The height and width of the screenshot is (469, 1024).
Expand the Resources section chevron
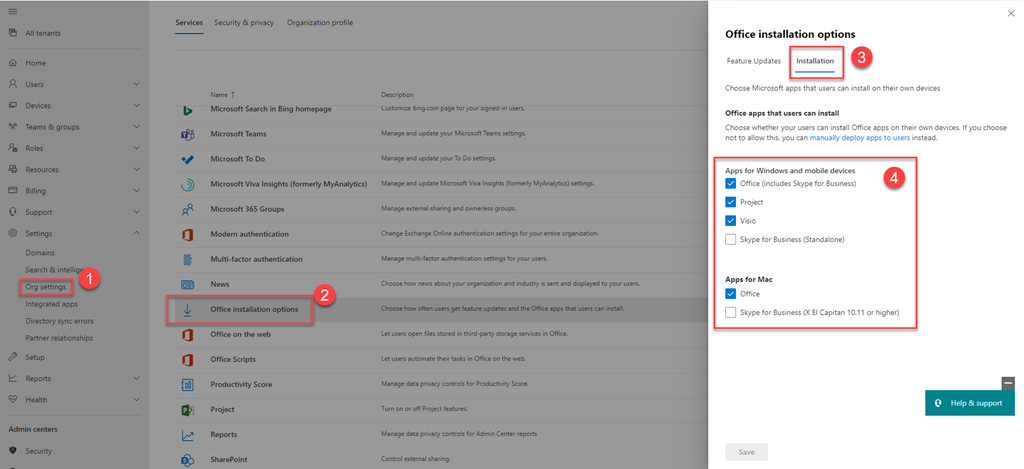136,170
